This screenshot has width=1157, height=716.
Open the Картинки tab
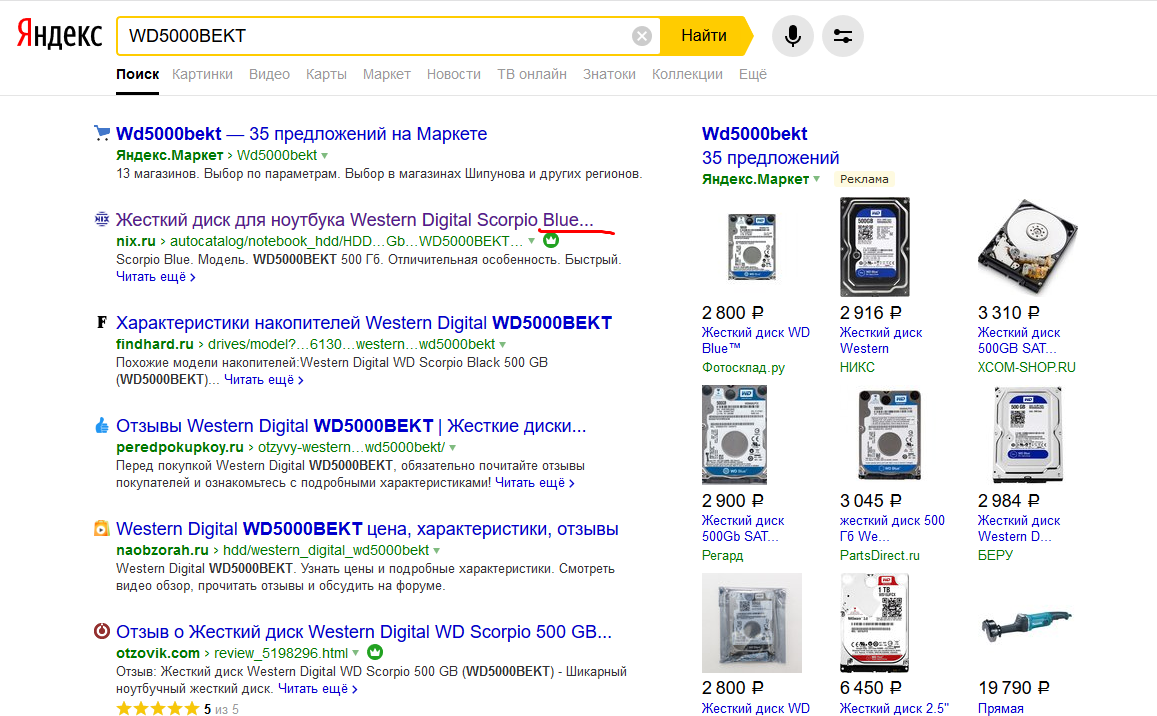[202, 75]
